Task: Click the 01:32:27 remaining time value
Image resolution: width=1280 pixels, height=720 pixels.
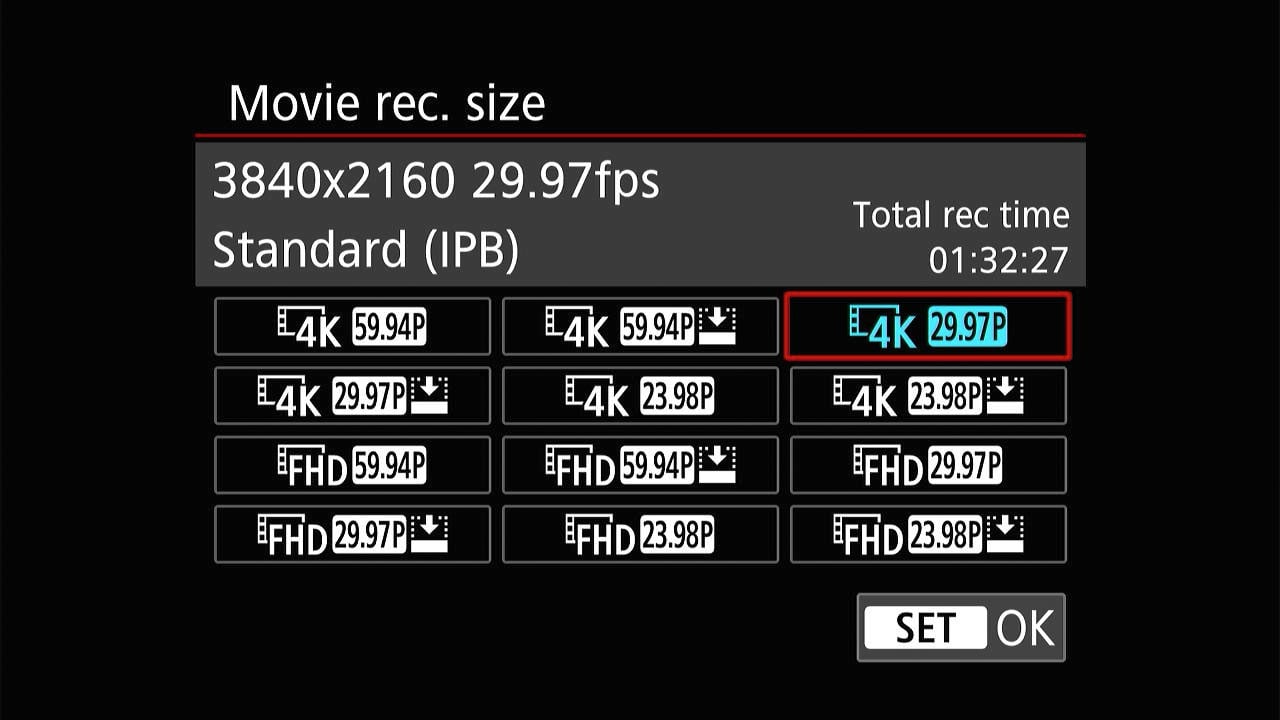Action: tap(998, 260)
